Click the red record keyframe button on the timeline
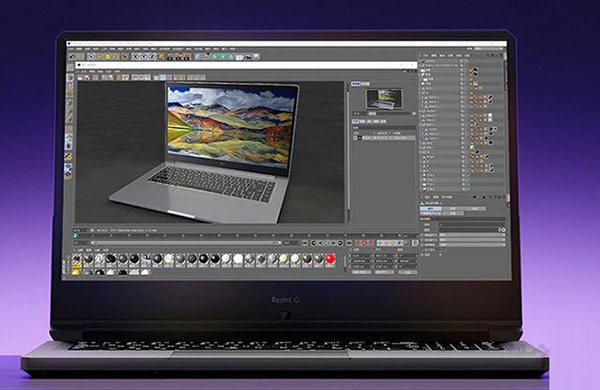The height and width of the screenshot is (390, 600). 358,243
